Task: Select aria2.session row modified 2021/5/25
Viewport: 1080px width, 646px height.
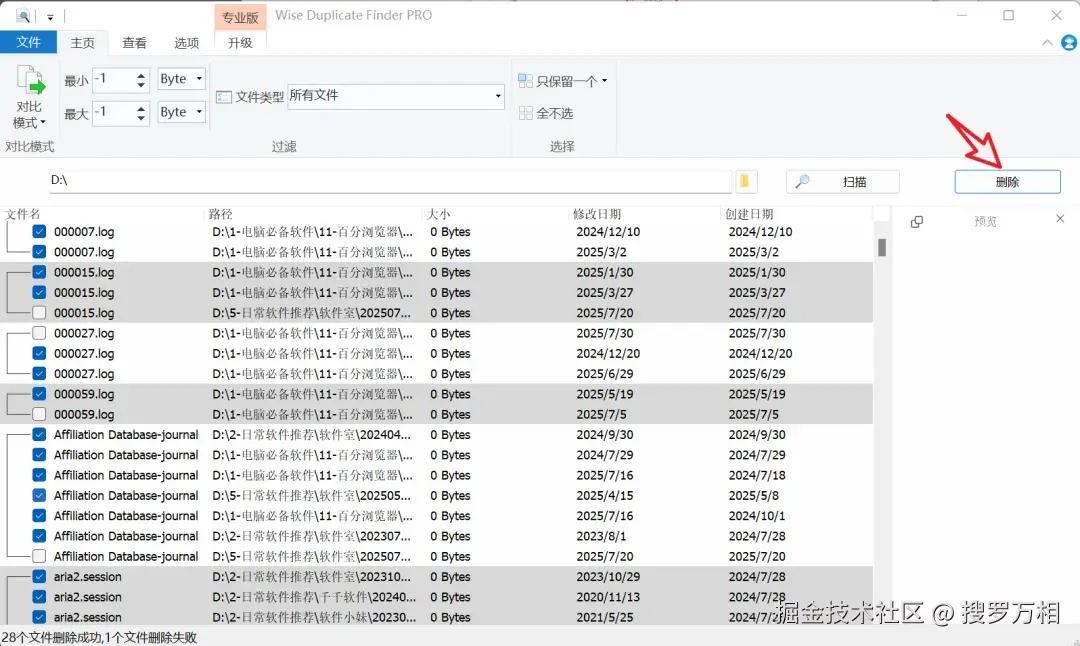Action: coord(437,617)
